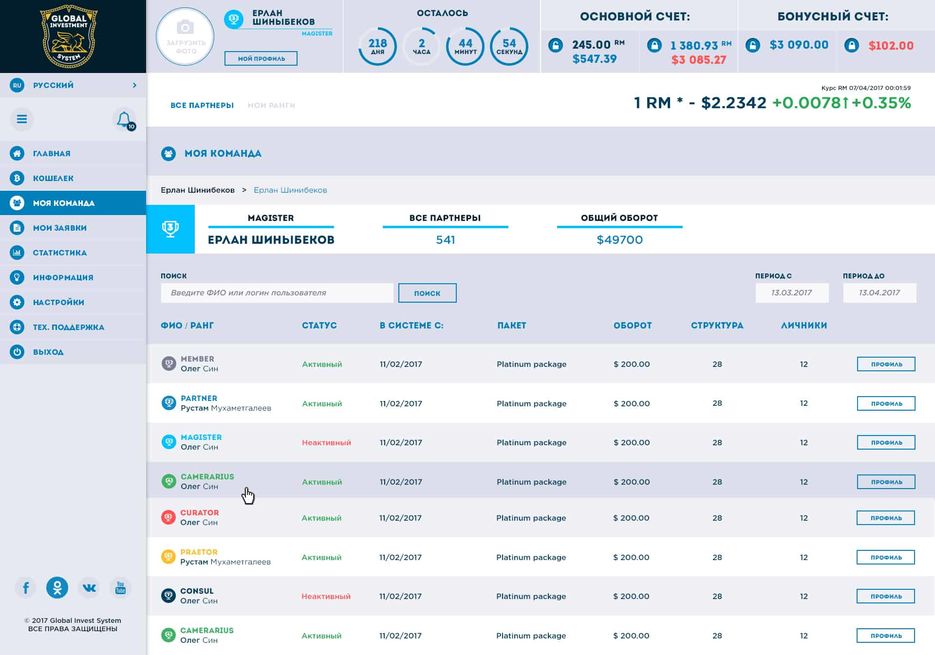Click the gear icon beside Настройки
The height and width of the screenshot is (655, 935).
pos(17,302)
